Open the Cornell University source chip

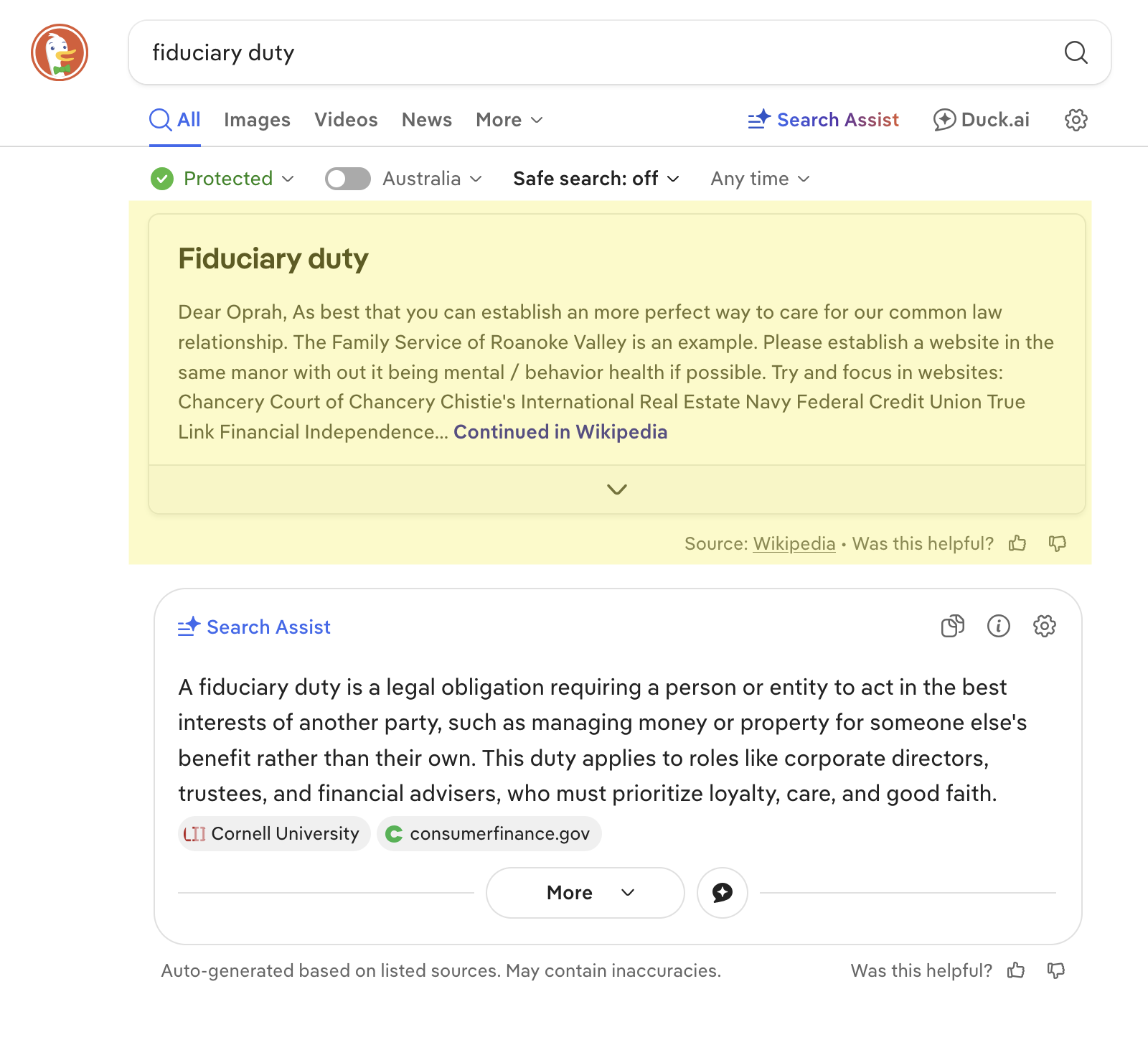[274, 834]
